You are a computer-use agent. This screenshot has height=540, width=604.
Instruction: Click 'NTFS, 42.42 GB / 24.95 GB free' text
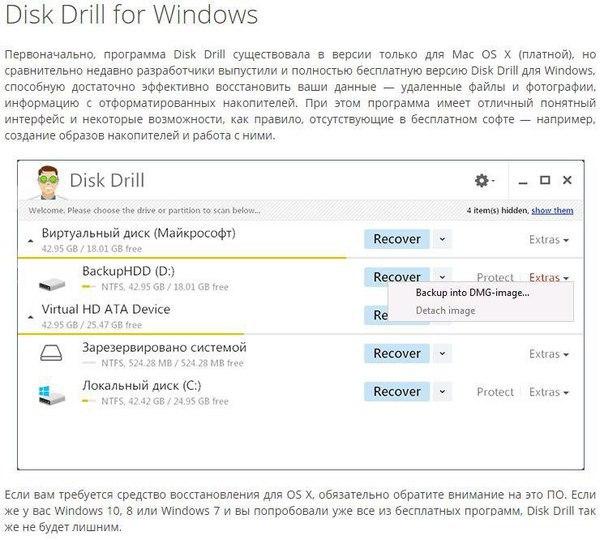(164, 401)
